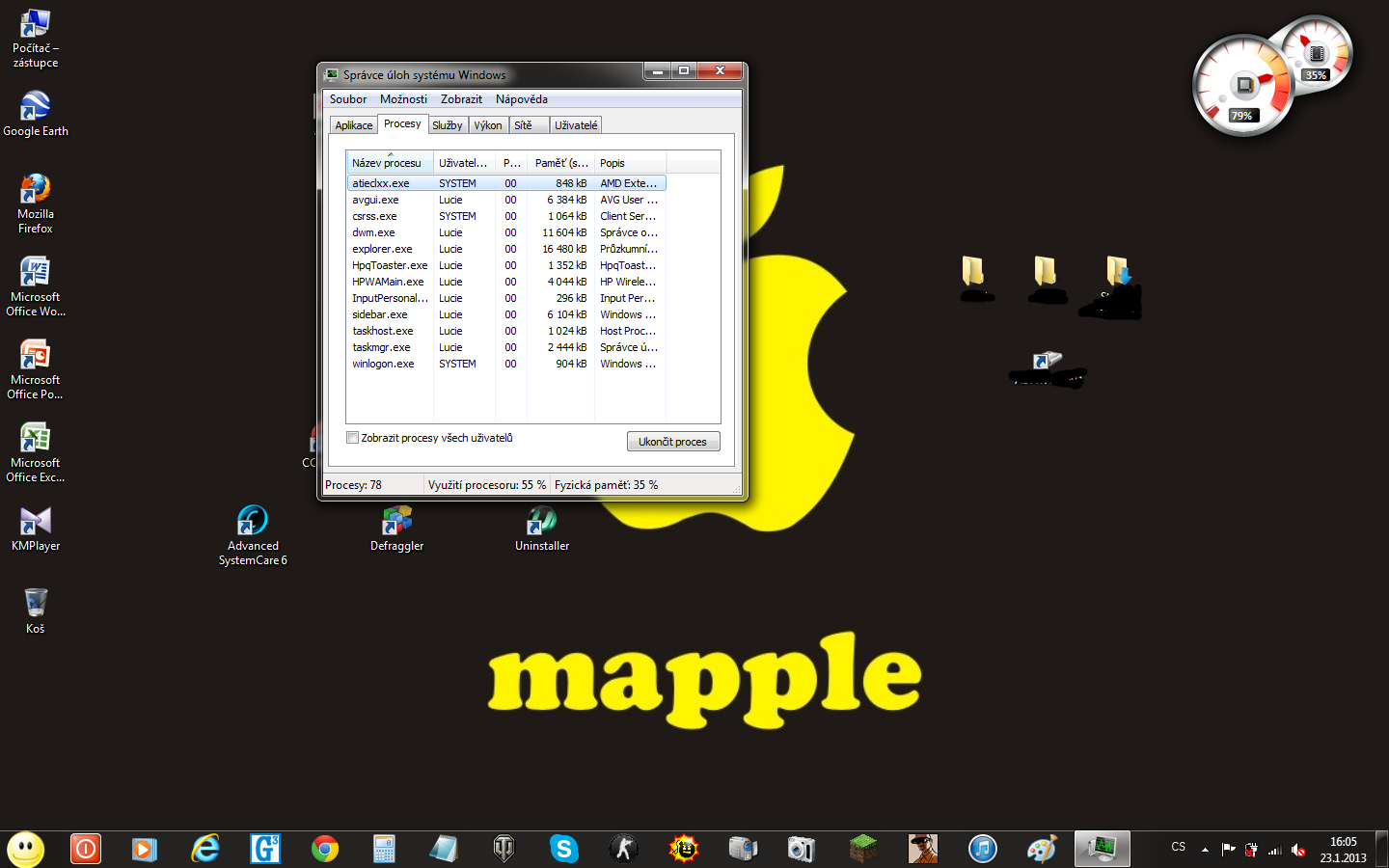Launch Paint from the taskbar
This screenshot has height=868, width=1389.
(1043, 849)
